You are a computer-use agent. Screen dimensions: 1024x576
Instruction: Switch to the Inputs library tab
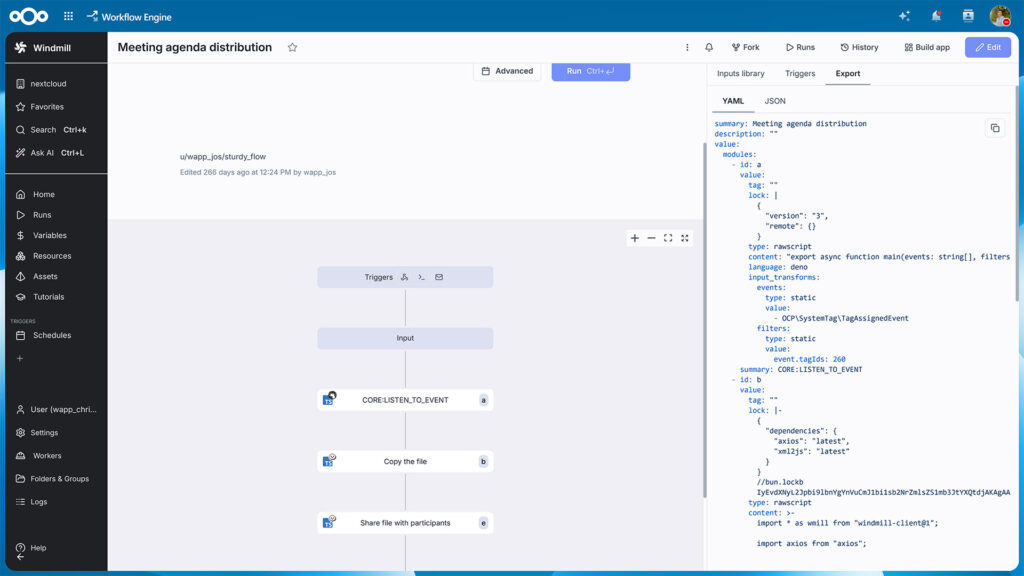point(741,74)
